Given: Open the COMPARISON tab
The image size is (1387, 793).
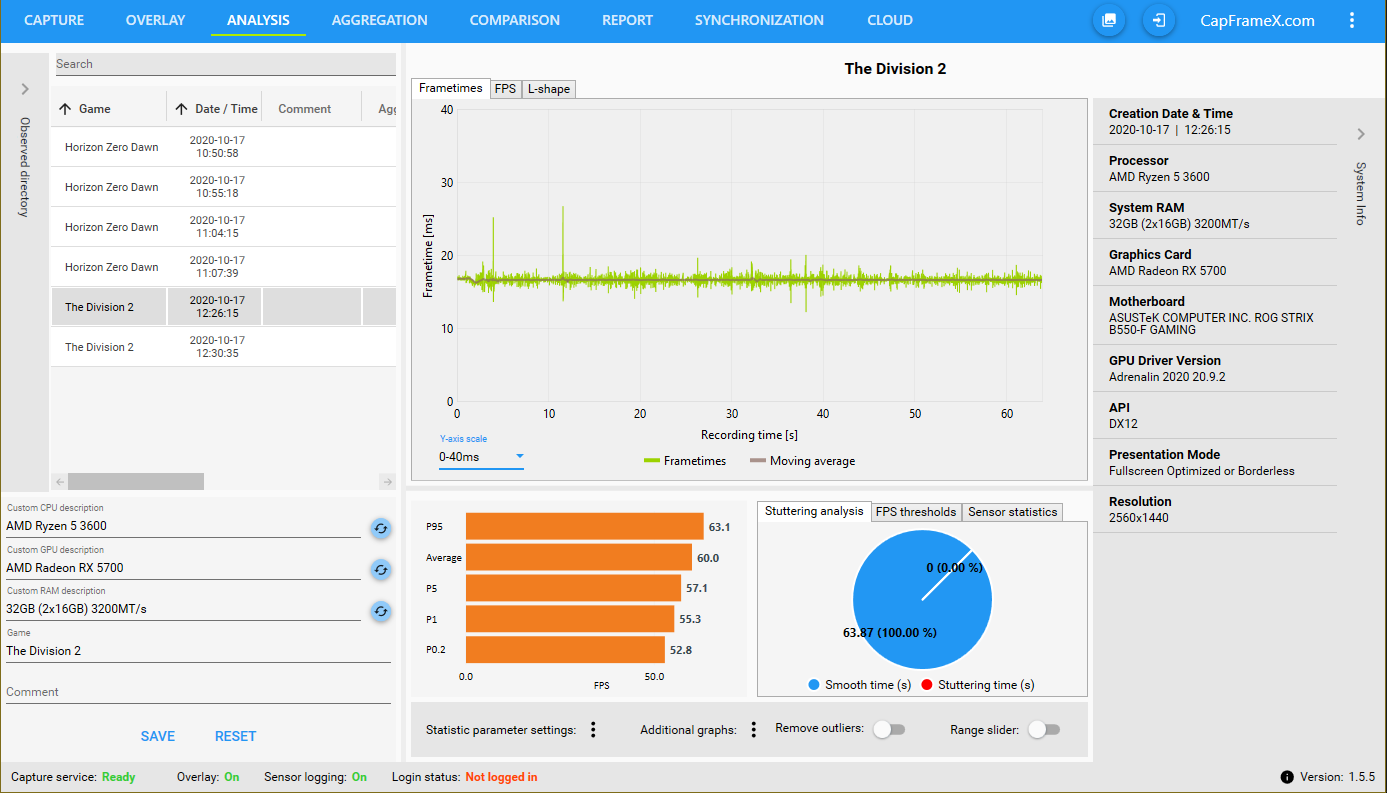Looking at the screenshot, I should 515,20.
